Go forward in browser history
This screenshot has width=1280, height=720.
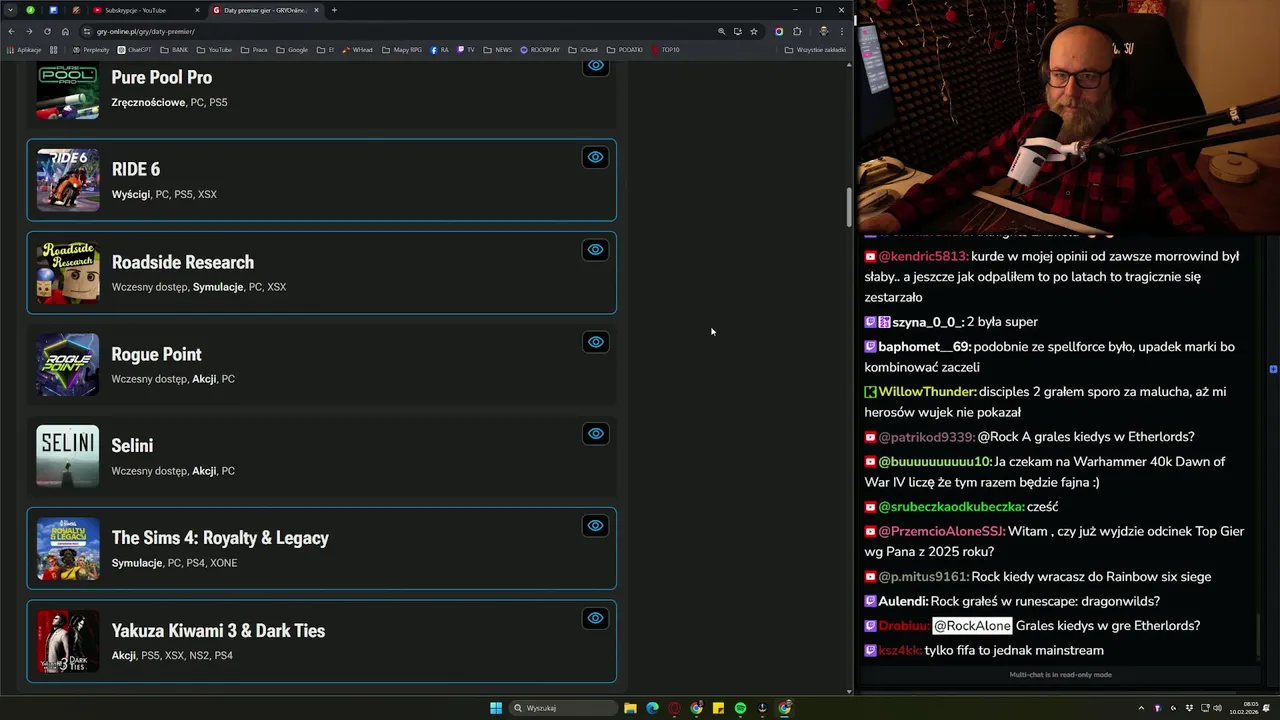point(29,31)
